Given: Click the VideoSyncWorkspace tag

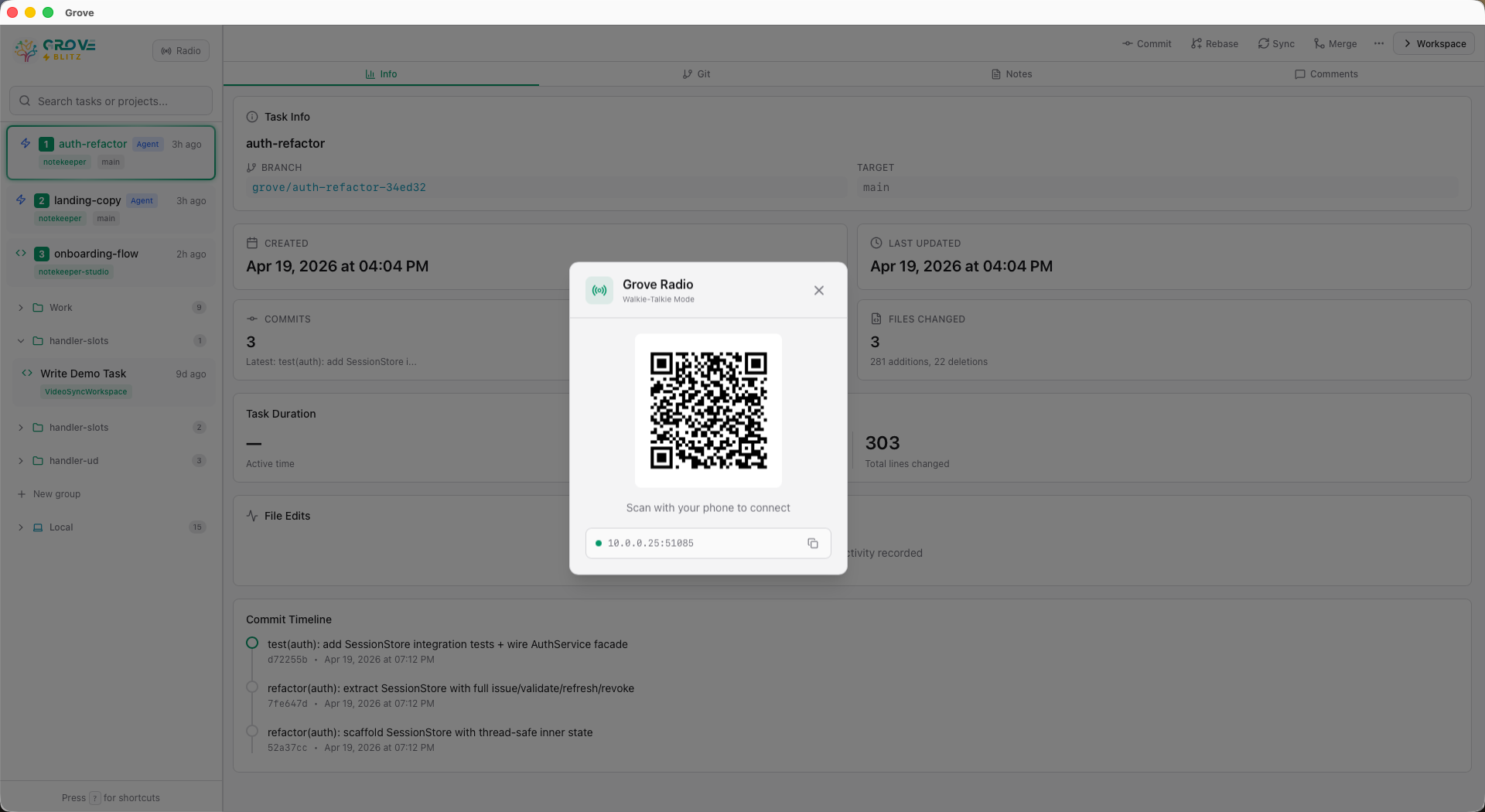Looking at the screenshot, I should coord(86,392).
